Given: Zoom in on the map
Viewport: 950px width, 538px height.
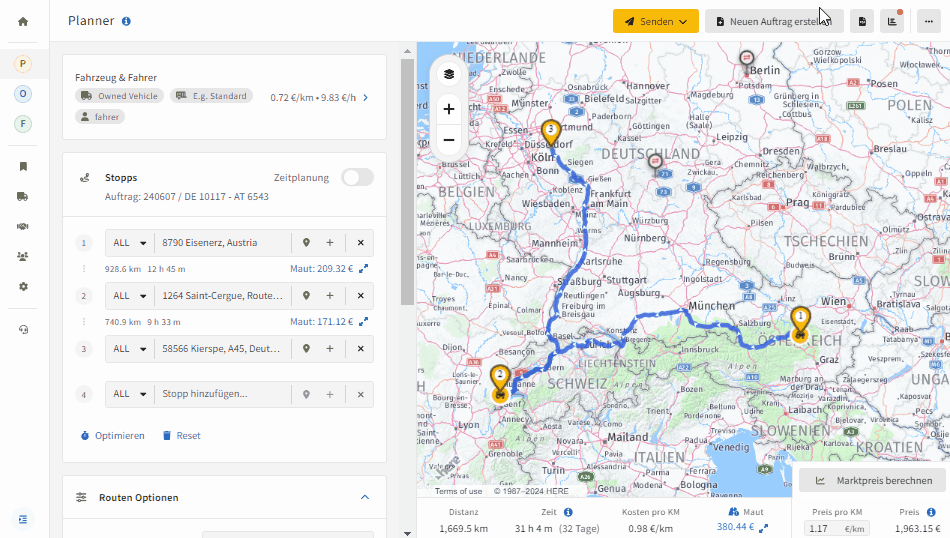Looking at the screenshot, I should tap(449, 109).
